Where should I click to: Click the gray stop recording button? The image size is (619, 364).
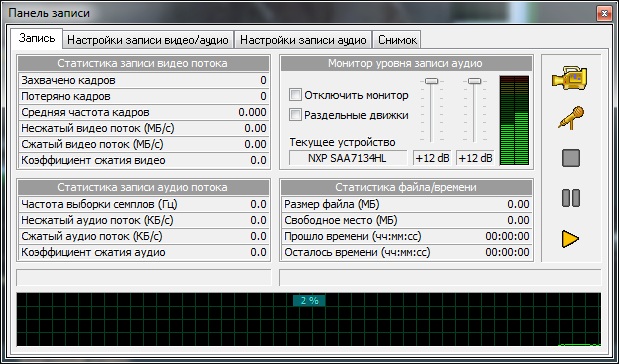tap(571, 158)
